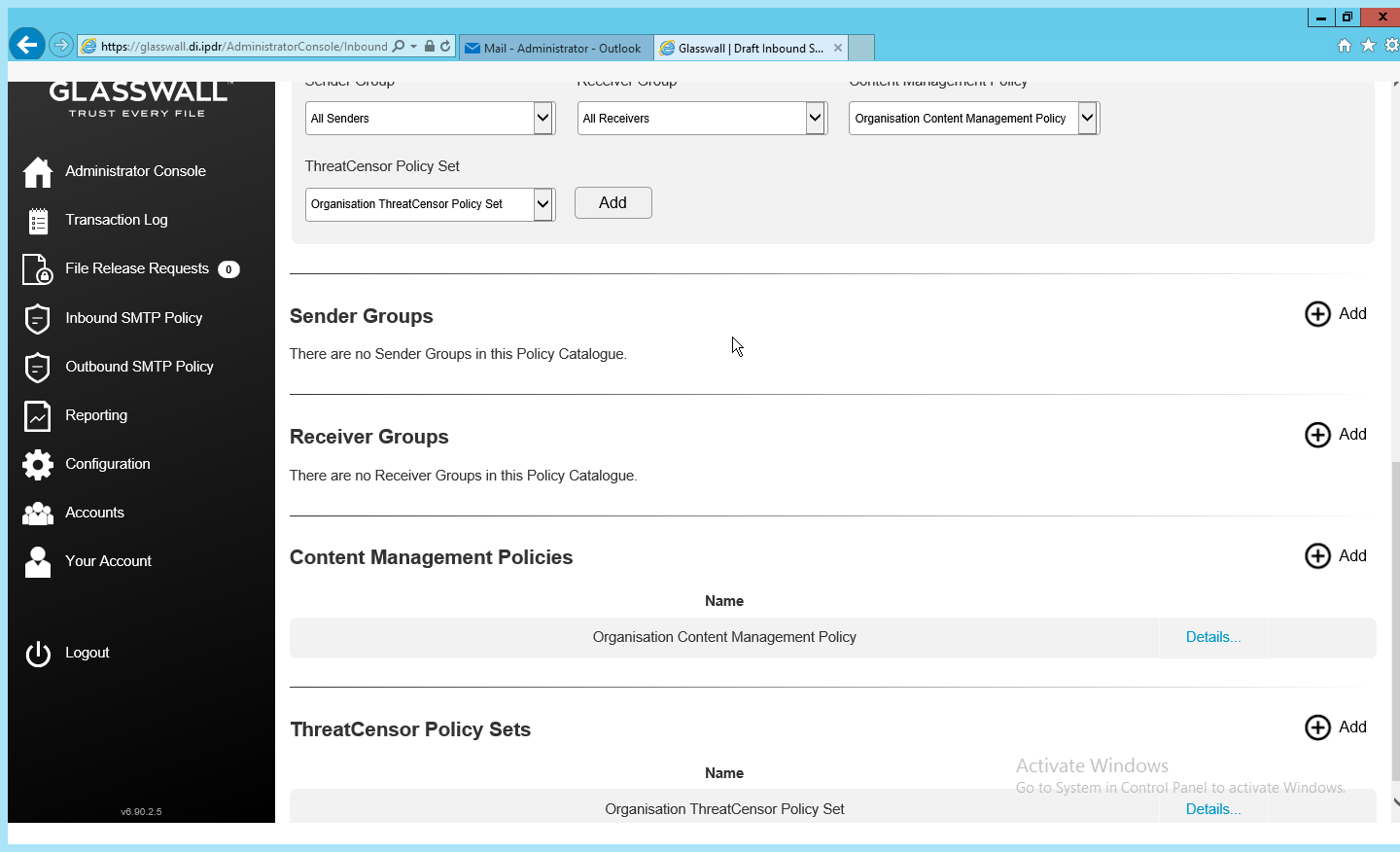The width and height of the screenshot is (1400, 852).
Task: Click the Configuration gear icon
Action: click(x=37, y=465)
